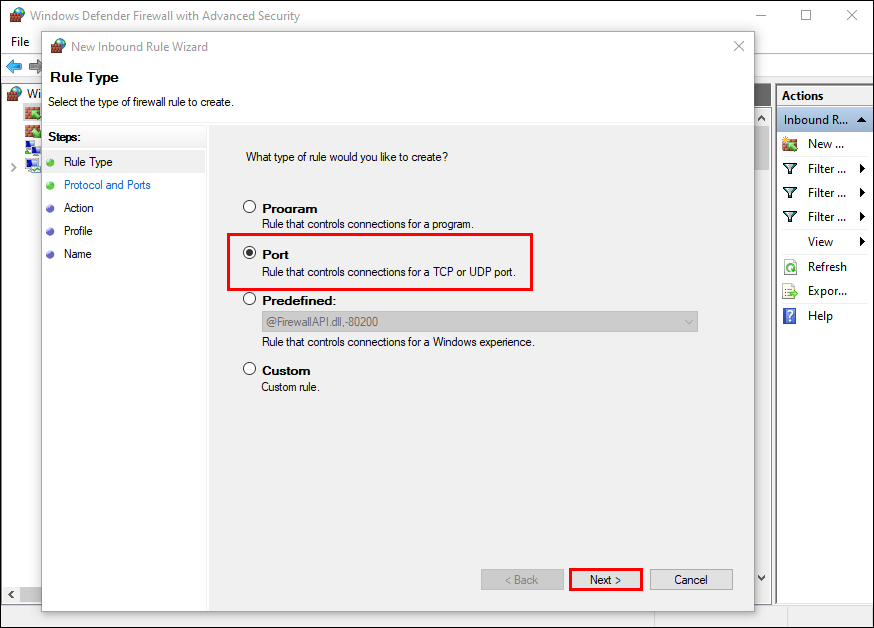Viewport: 874px width, 628px height.
Task: Click the Inbound Rules tree icon
Action: (33, 112)
